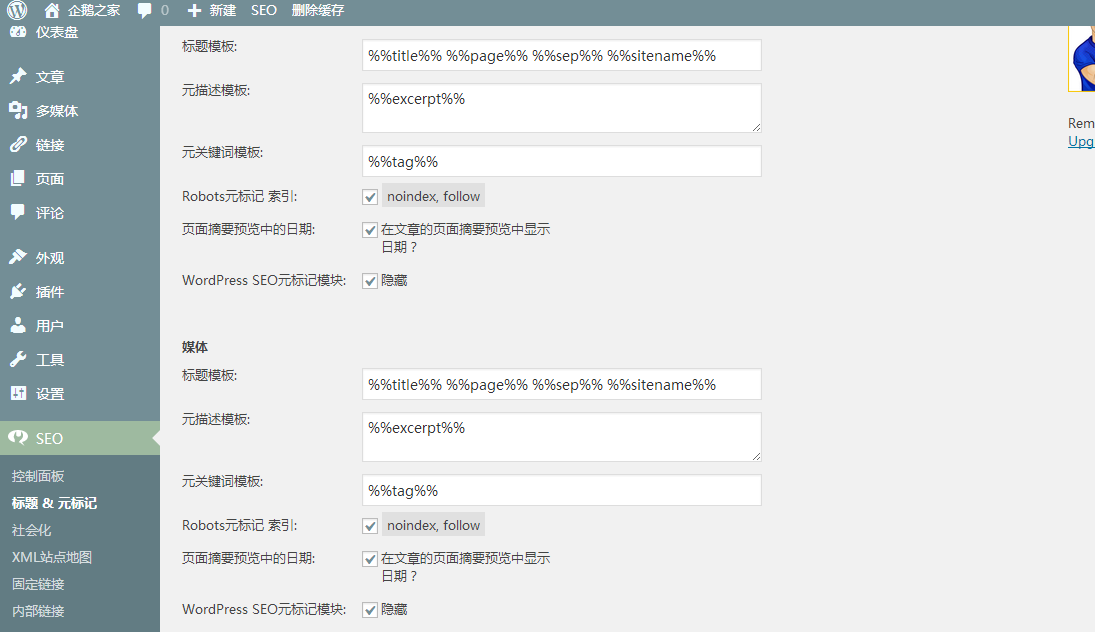The width and height of the screenshot is (1095, 632).
Task: Click the 媒体 元描述模板 textarea resize handle
Action: pos(756,456)
